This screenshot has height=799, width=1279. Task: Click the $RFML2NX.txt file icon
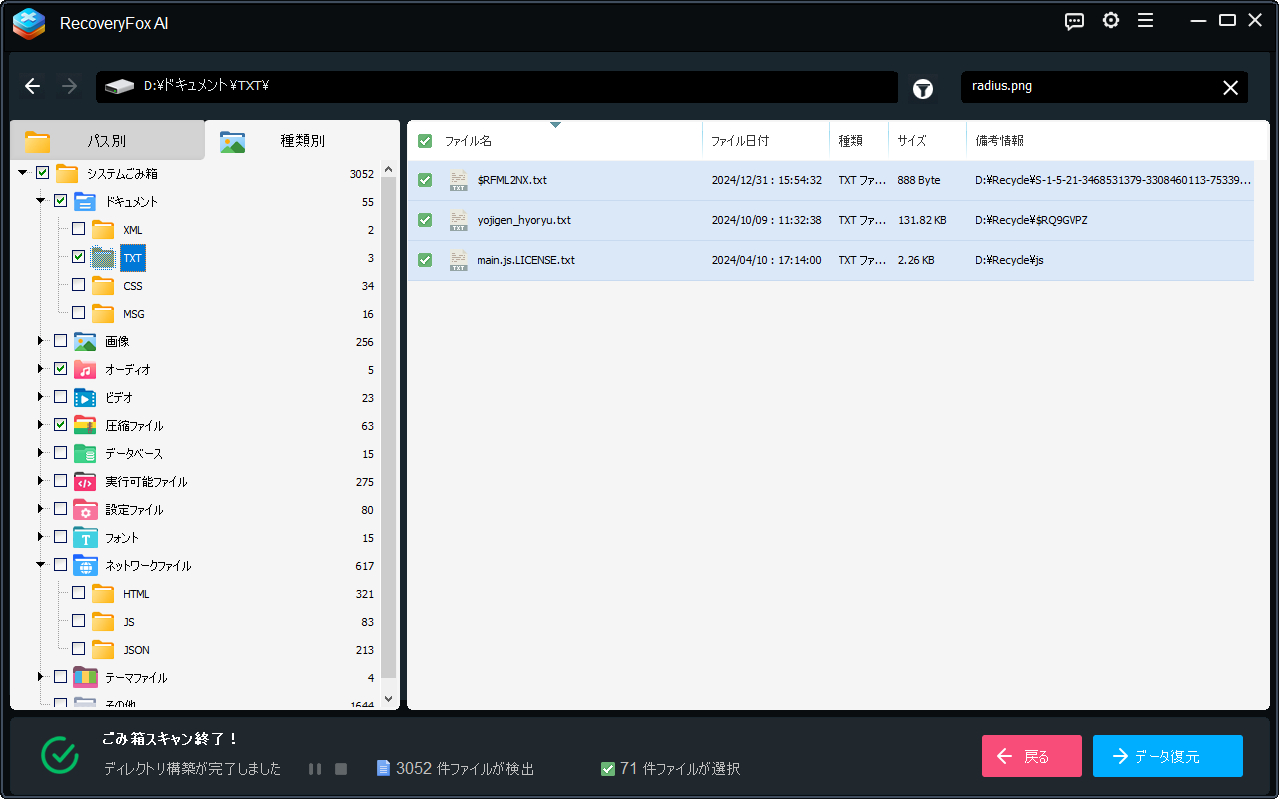point(459,180)
